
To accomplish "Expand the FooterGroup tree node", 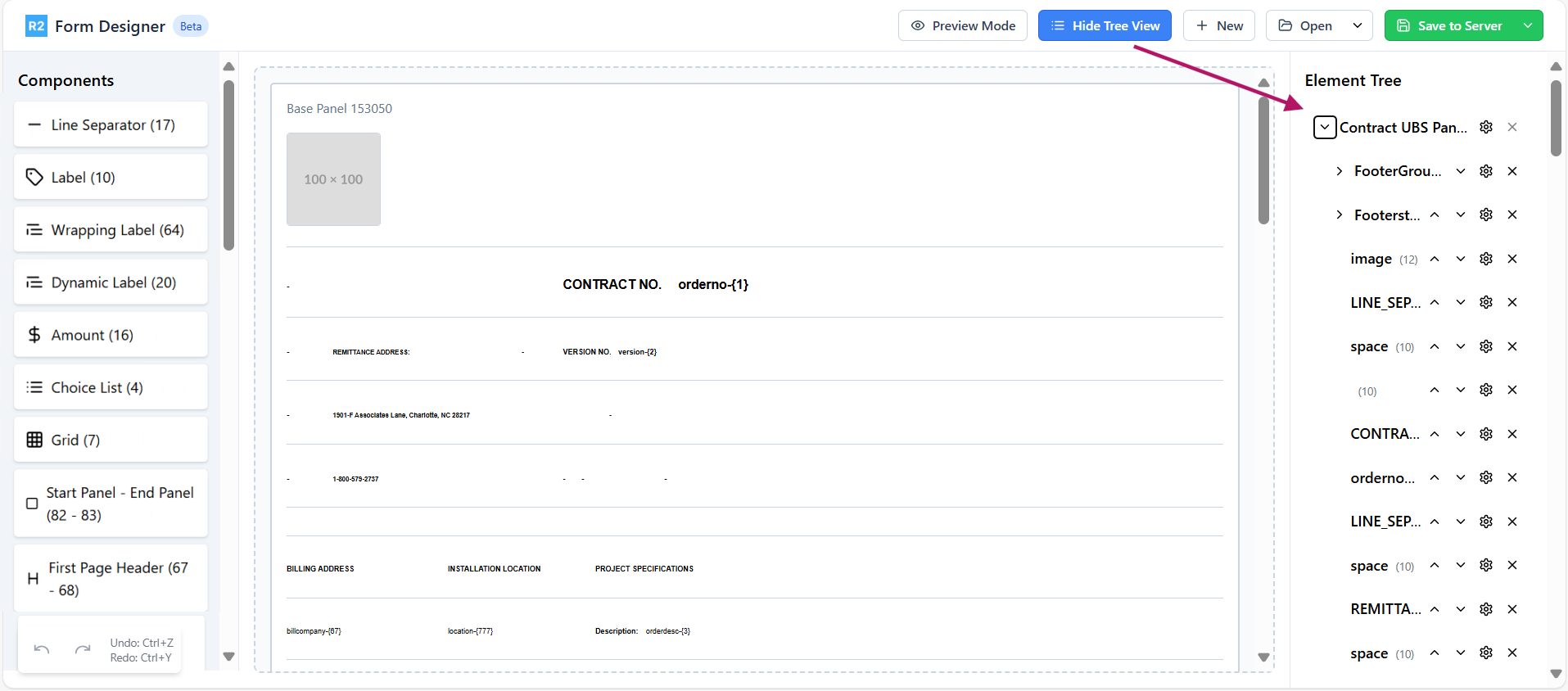I will coord(1340,171).
